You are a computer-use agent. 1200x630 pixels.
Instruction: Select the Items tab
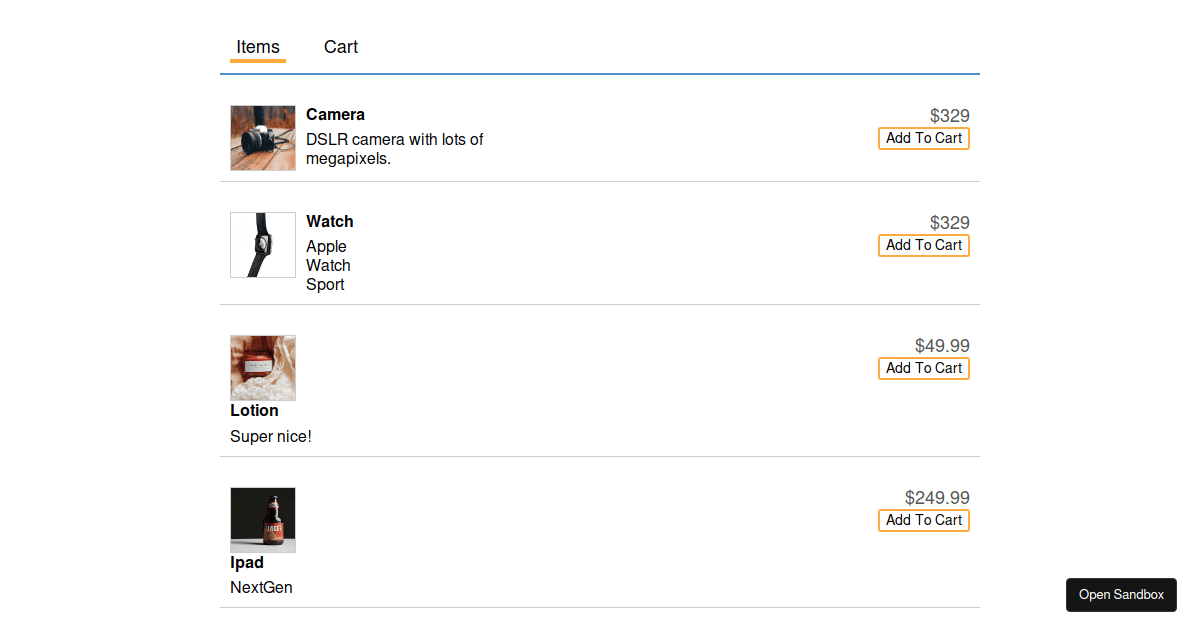257,46
